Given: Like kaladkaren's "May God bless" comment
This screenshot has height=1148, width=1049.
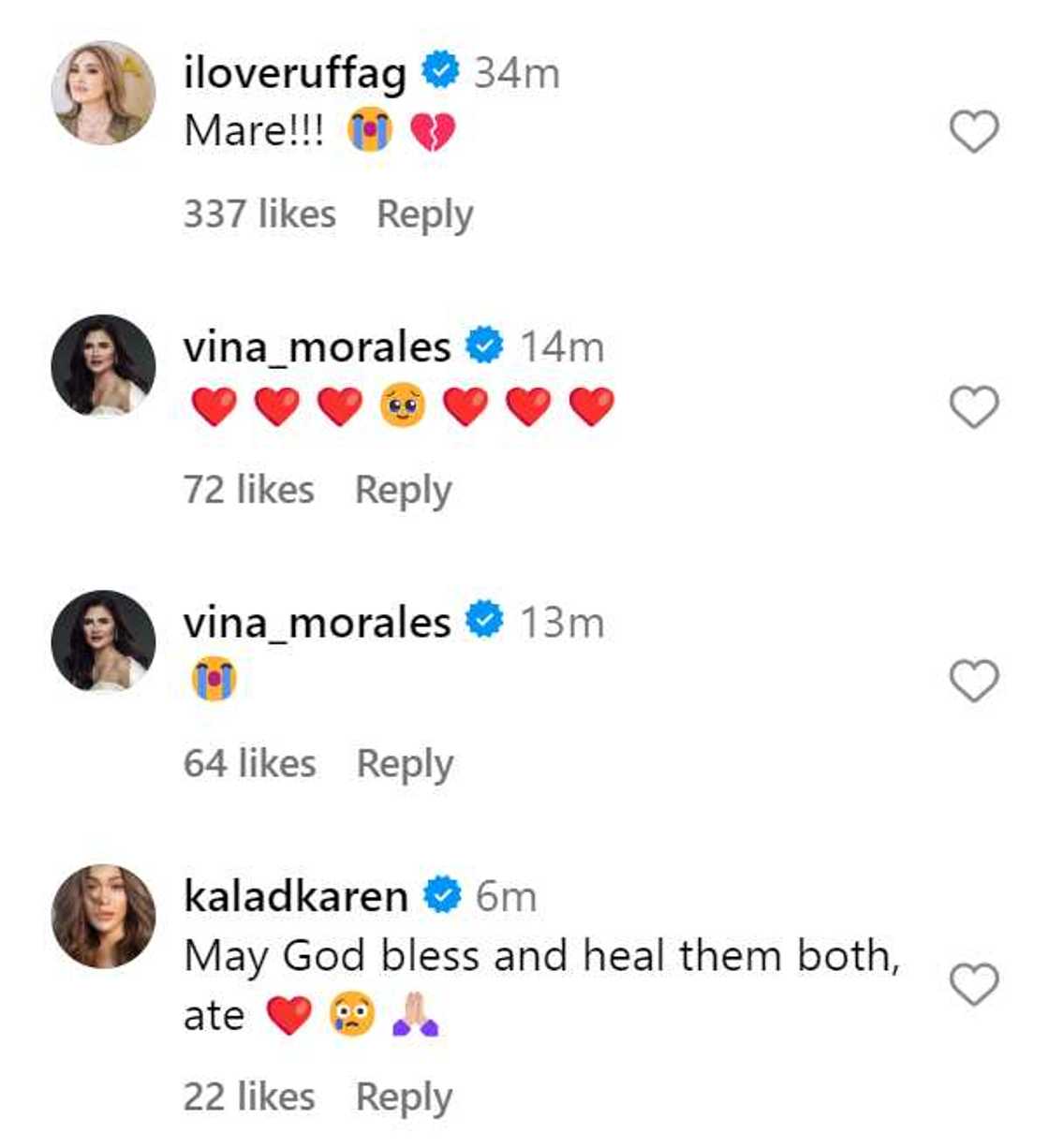Looking at the screenshot, I should (974, 984).
